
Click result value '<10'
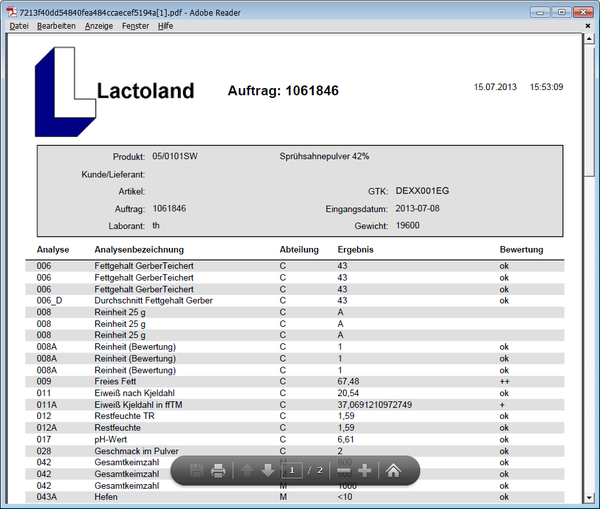tap(345, 497)
